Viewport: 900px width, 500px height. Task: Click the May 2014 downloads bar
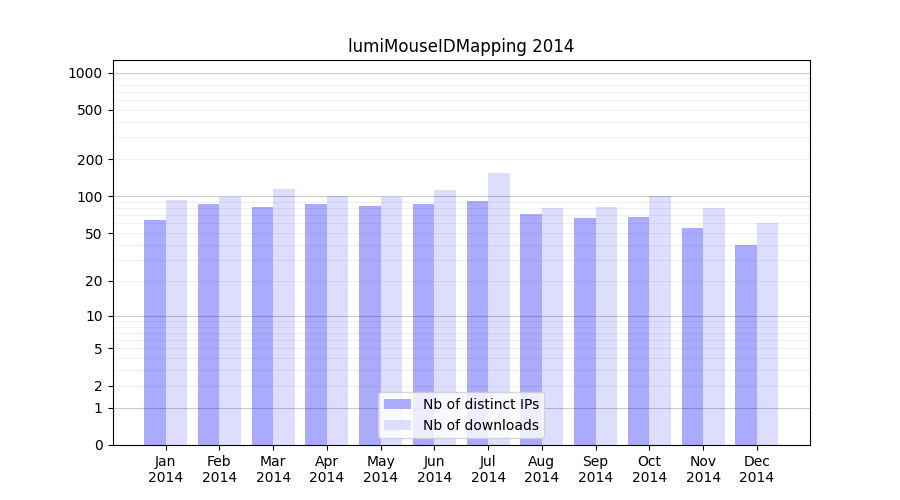point(392,320)
